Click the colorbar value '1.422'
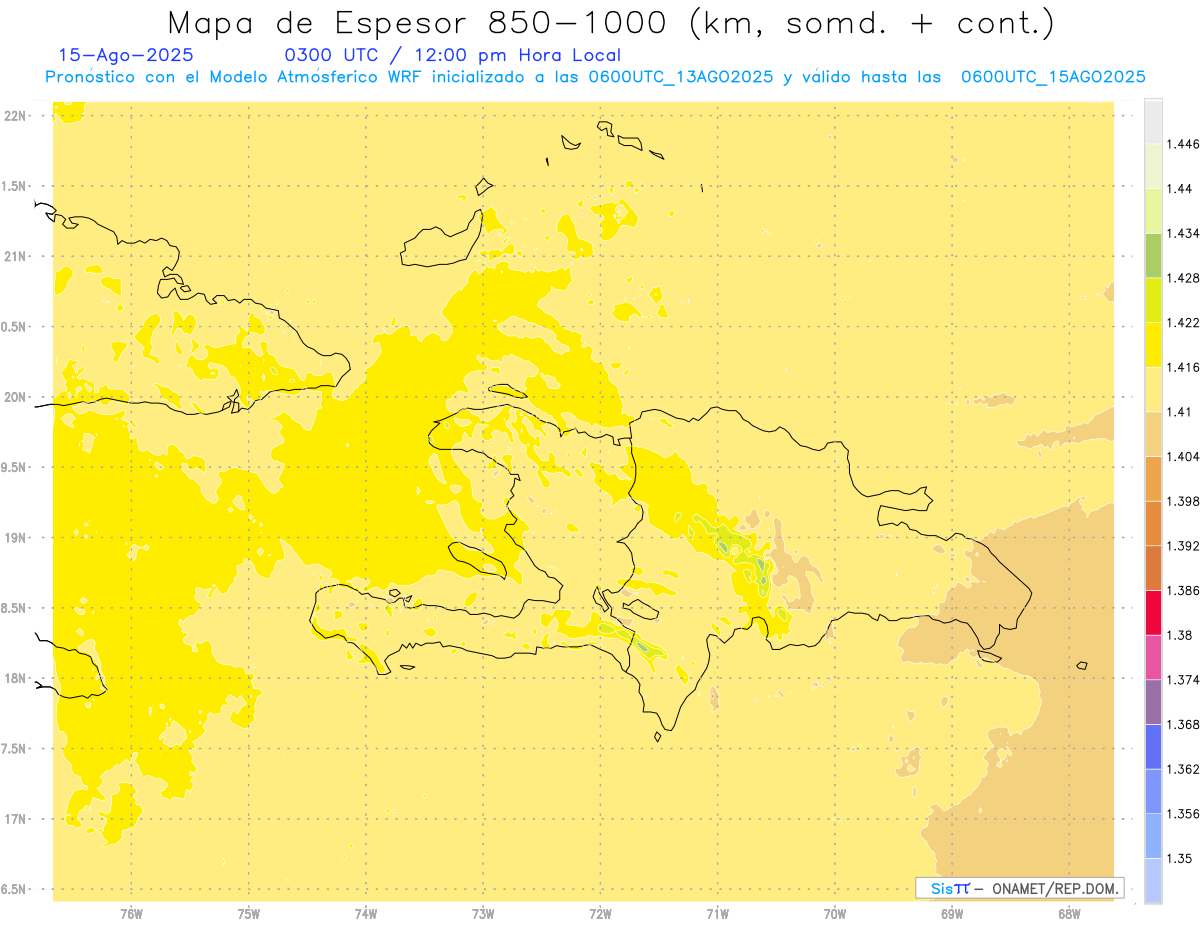Image resolution: width=1200 pixels, height=927 pixels. coord(1185,323)
